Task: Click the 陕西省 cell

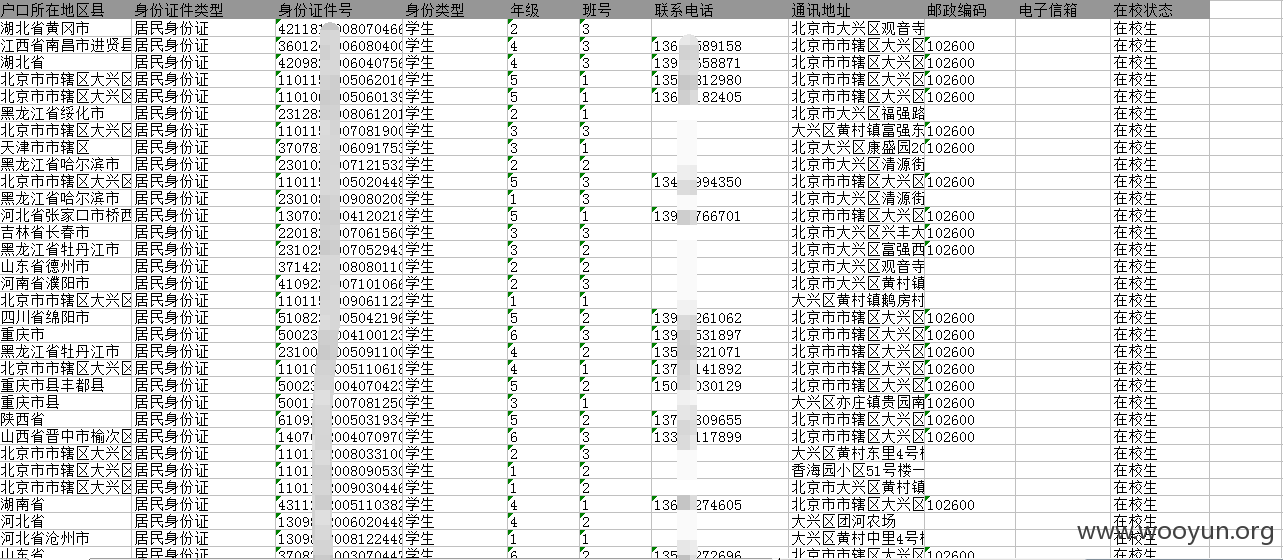Action: (x=66, y=420)
